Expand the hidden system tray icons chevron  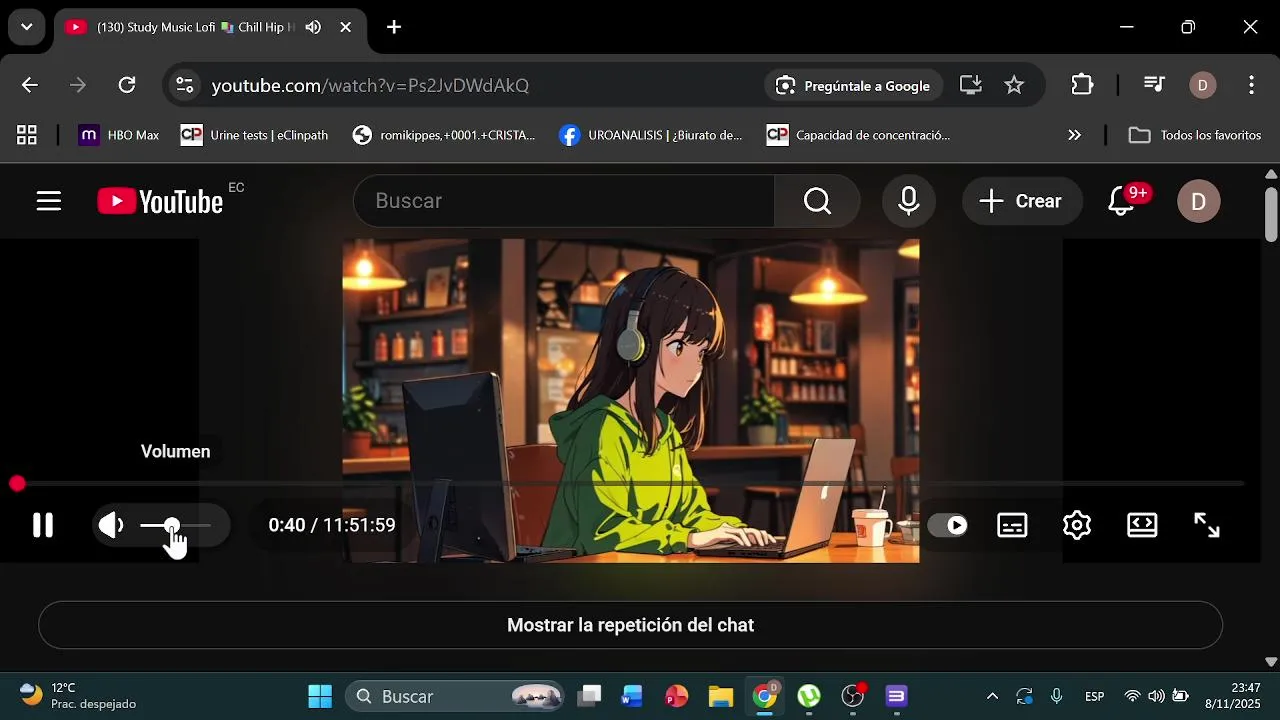coord(992,696)
